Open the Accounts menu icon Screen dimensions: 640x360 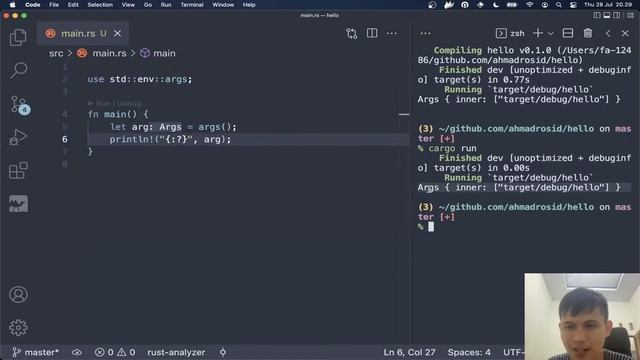[x=18, y=294]
